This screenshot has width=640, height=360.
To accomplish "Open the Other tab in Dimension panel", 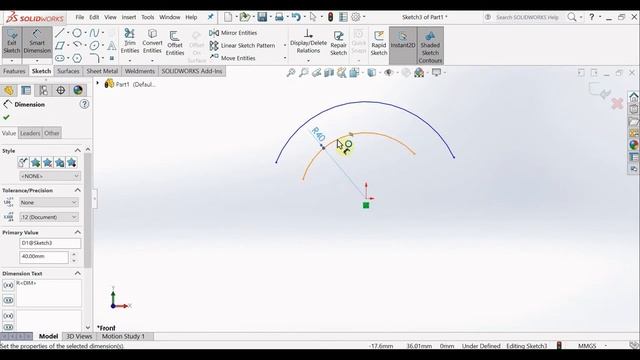I will (x=52, y=133).
